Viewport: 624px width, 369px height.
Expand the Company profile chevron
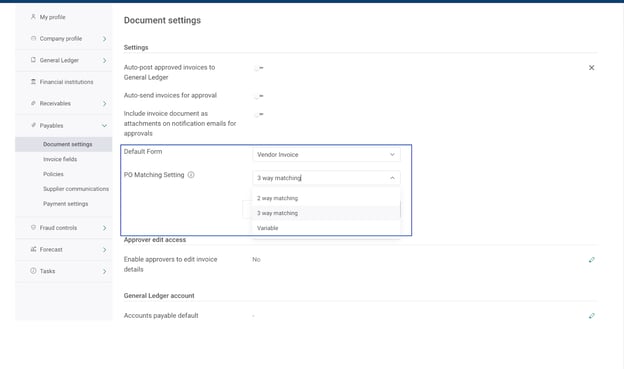pos(104,39)
